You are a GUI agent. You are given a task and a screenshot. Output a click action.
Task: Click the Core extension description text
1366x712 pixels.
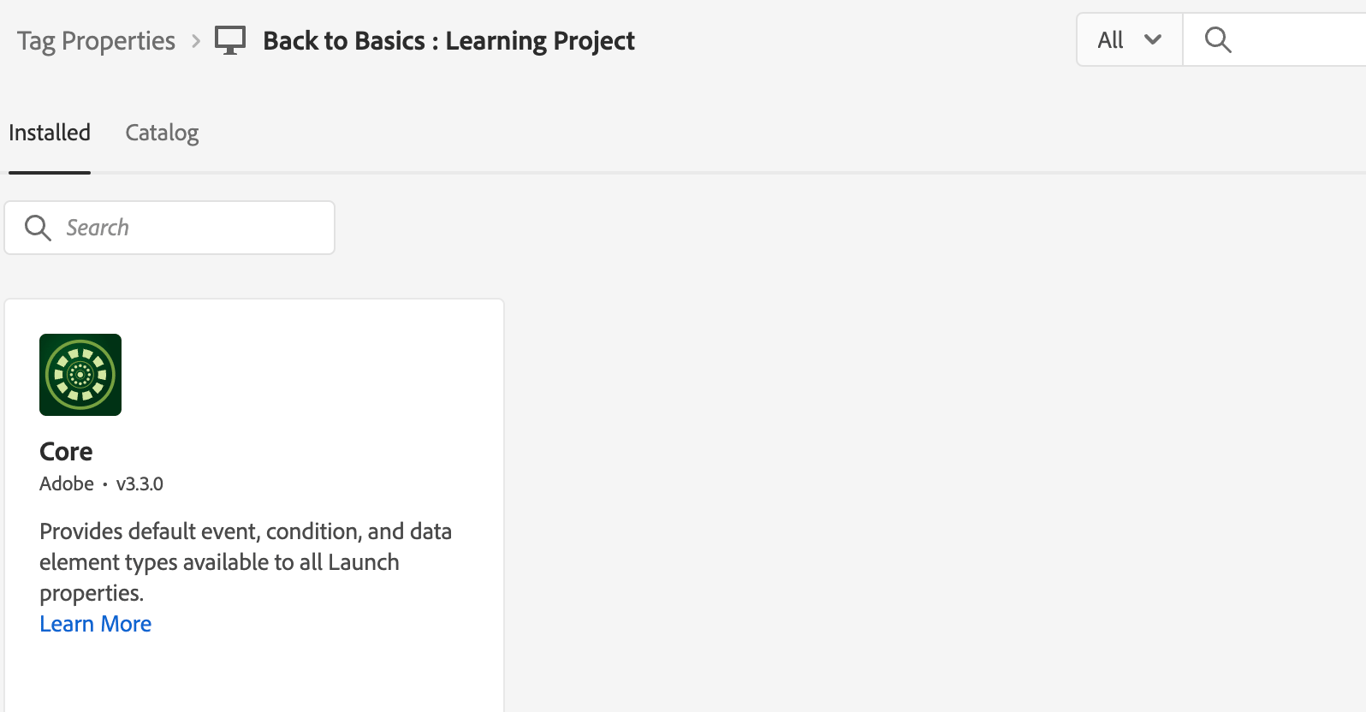click(245, 561)
